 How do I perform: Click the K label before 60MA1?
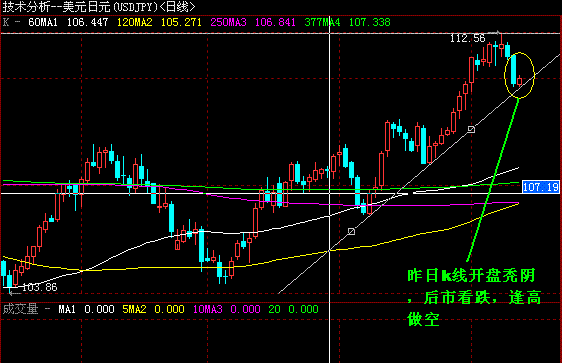pyautogui.click(x=6, y=23)
